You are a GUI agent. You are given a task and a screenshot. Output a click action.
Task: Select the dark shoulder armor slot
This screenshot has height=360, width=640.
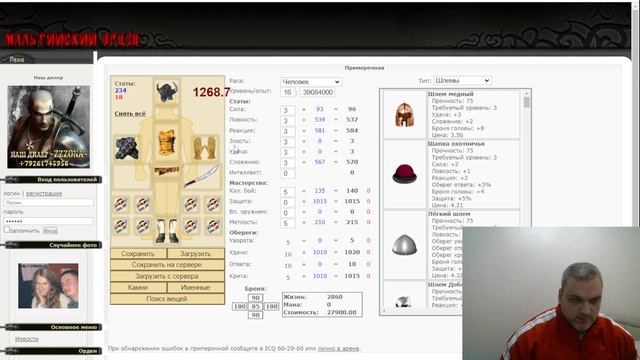(x=127, y=148)
